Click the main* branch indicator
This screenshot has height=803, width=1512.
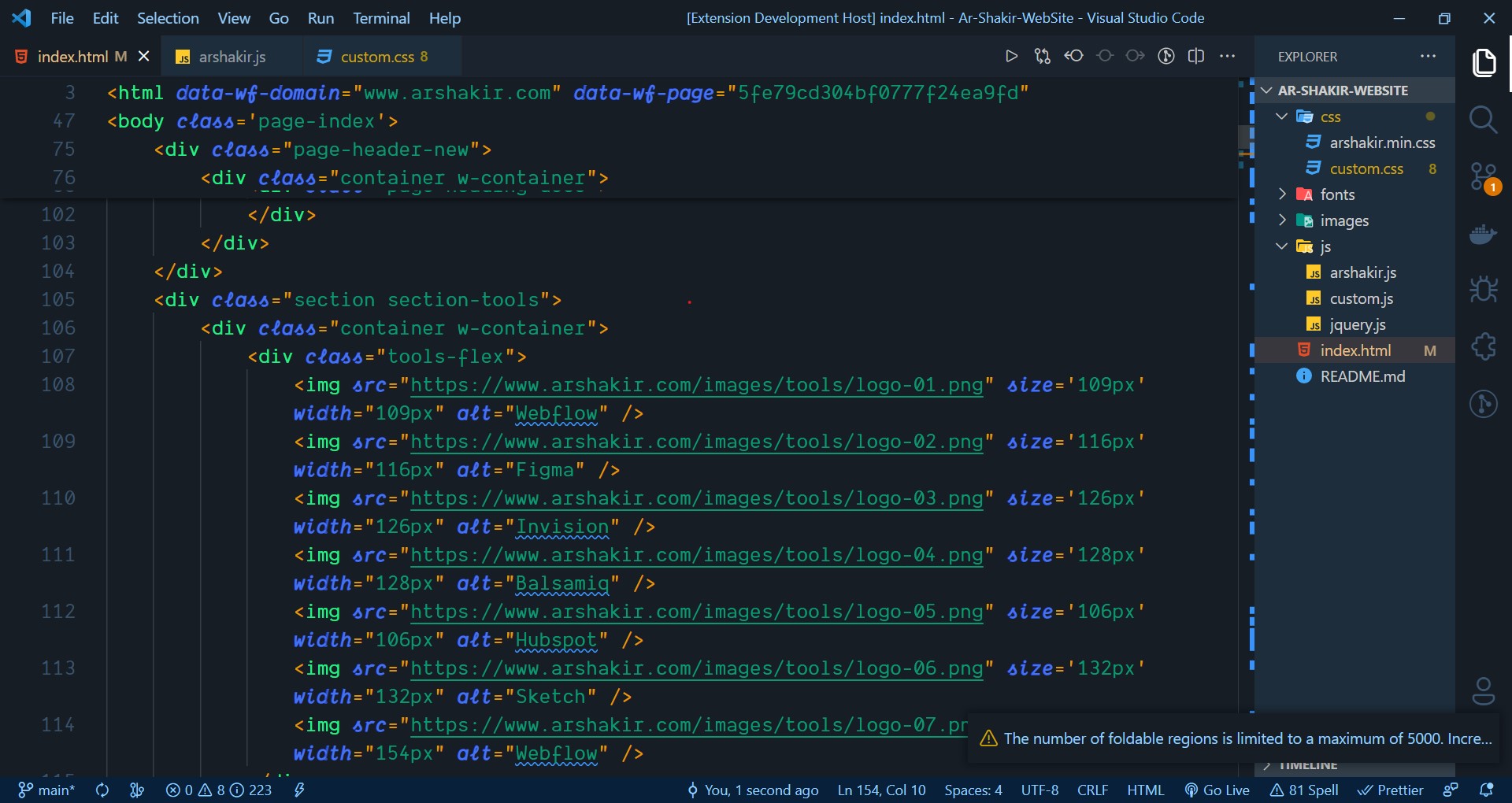46,790
